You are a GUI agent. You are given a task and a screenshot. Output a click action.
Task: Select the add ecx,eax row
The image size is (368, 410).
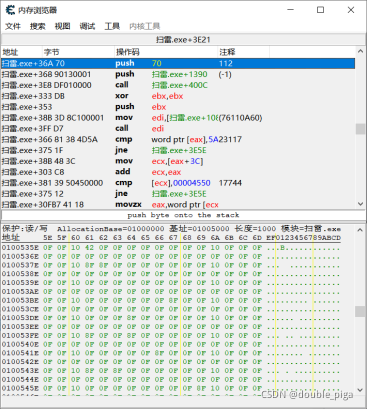click(x=178, y=172)
